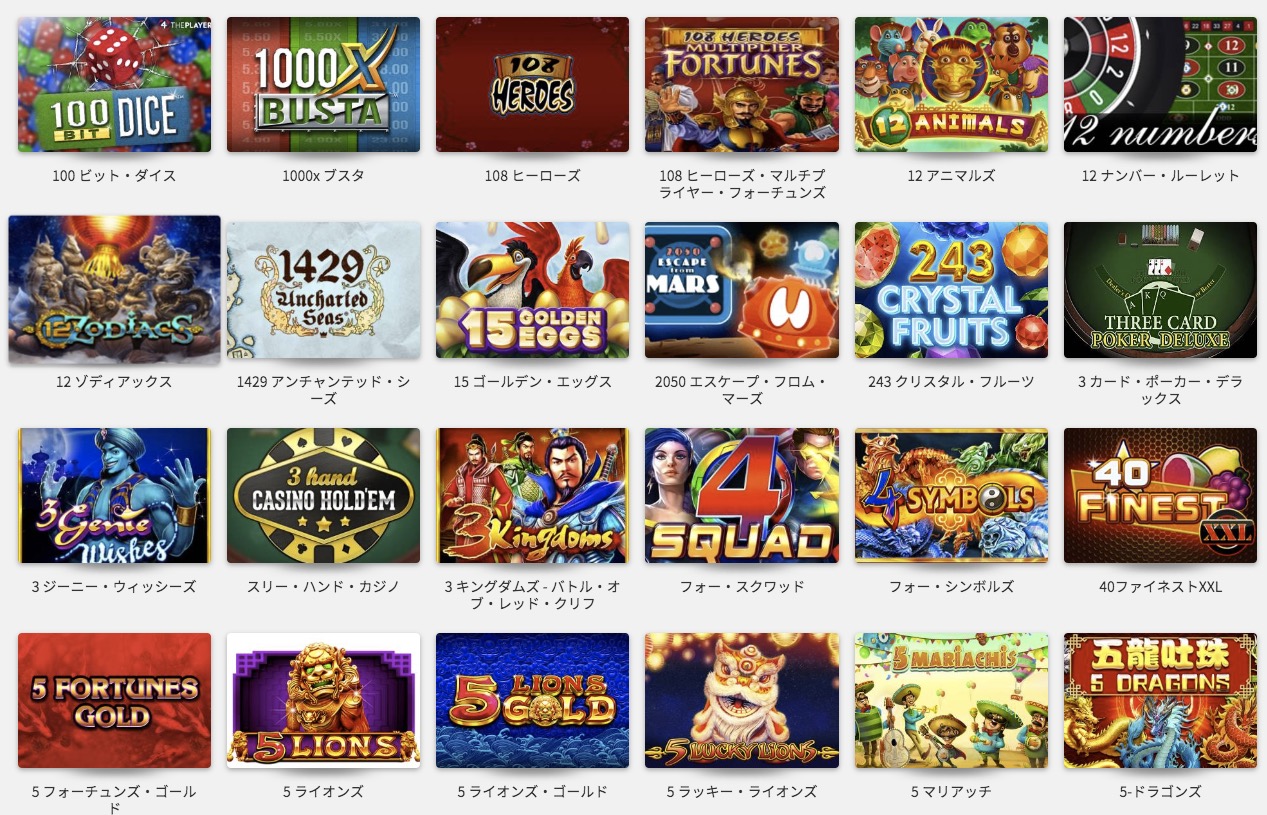Click the 12 numbers roulette thumbnail
The image size is (1267, 815).
point(1160,84)
